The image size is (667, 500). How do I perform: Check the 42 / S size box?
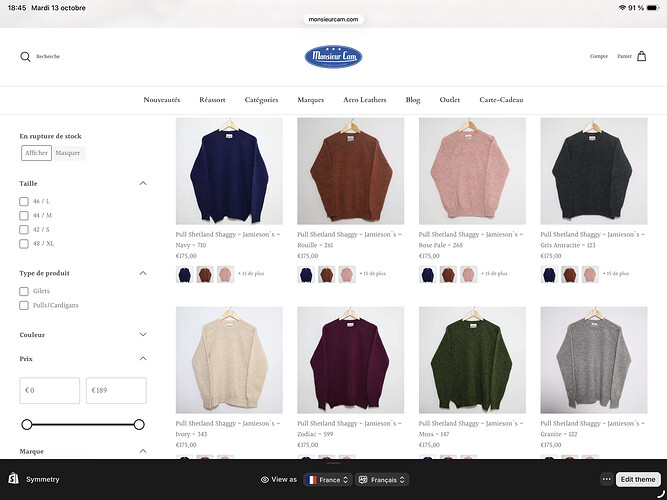pyautogui.click(x=24, y=229)
